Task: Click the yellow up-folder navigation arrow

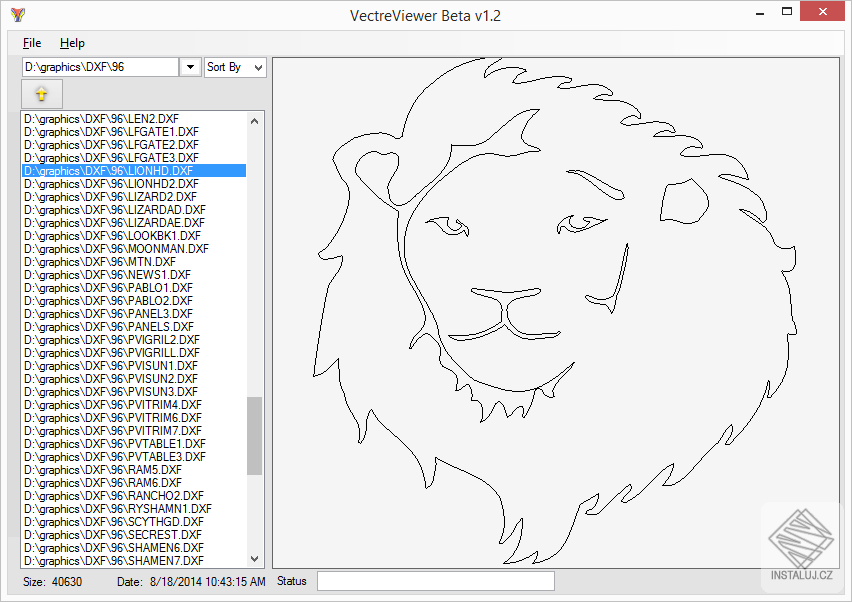Action: click(42, 93)
